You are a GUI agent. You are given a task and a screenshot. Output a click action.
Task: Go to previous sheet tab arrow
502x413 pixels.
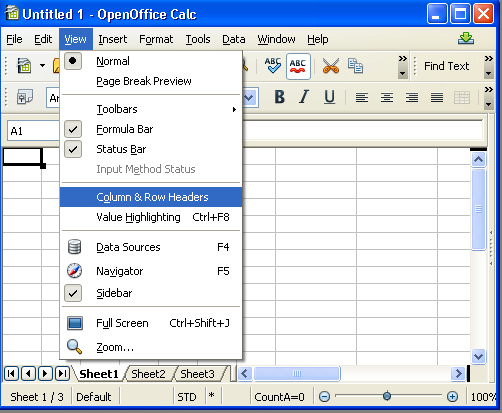click(28, 374)
